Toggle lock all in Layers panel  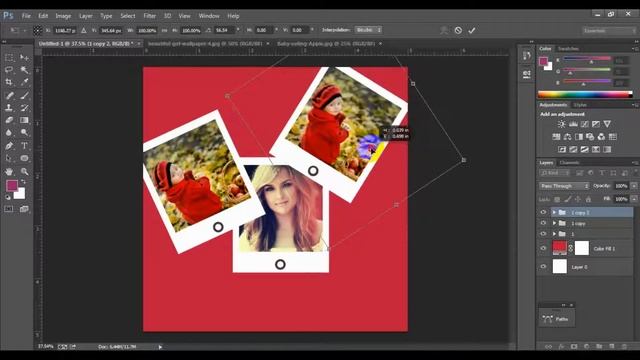point(588,200)
